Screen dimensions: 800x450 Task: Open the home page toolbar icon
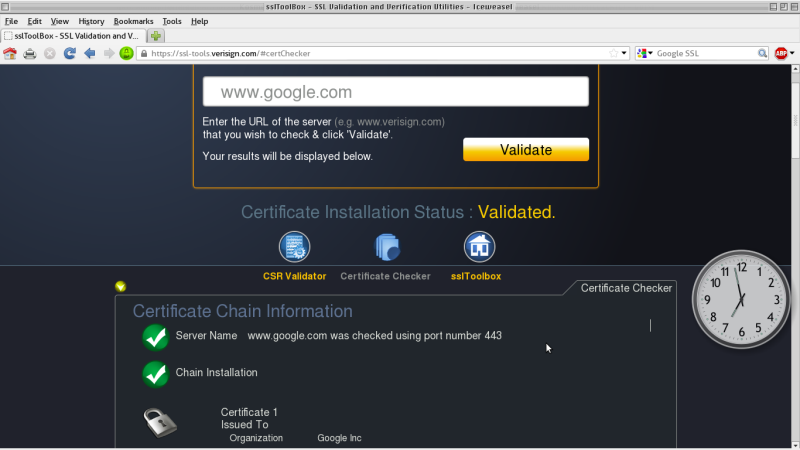(x=10, y=53)
